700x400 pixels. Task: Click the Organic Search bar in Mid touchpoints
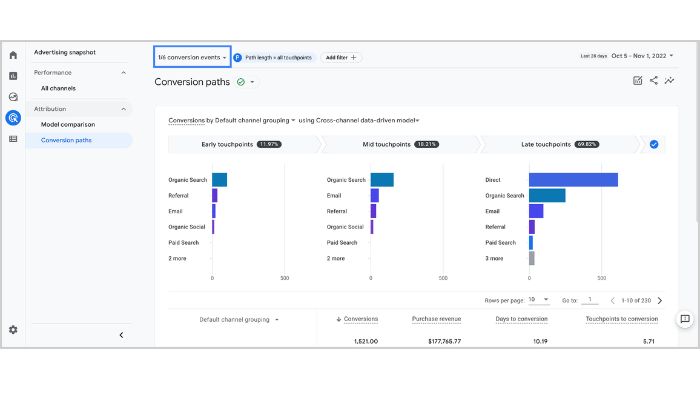pos(382,180)
